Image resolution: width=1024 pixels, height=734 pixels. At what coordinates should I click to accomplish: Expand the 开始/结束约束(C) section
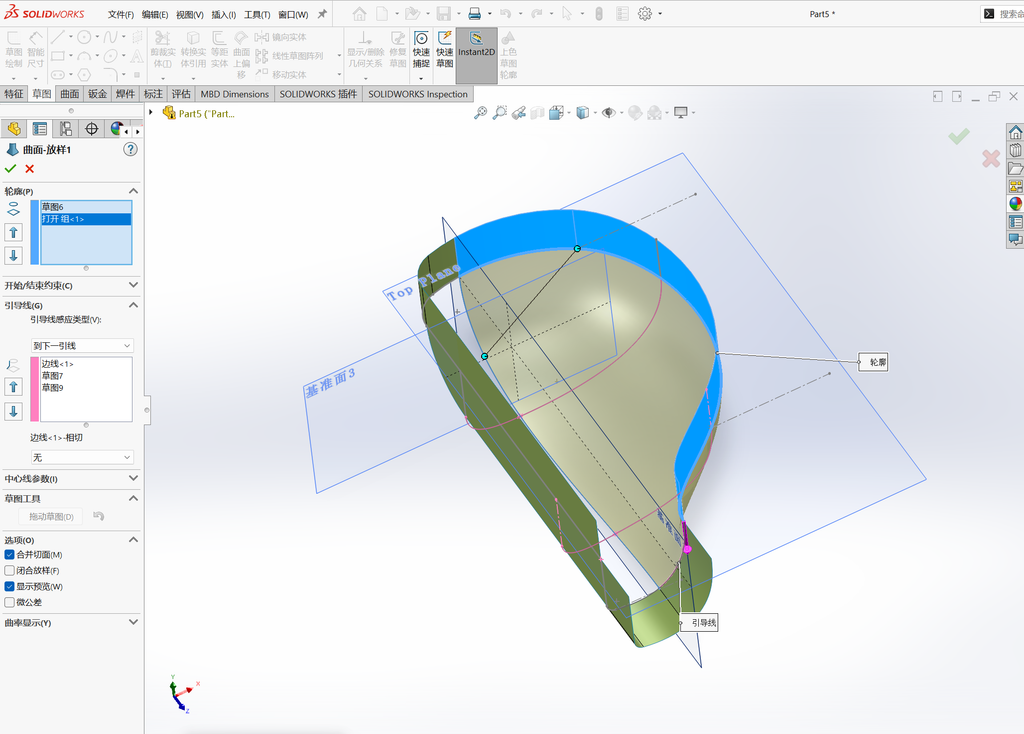(133, 285)
